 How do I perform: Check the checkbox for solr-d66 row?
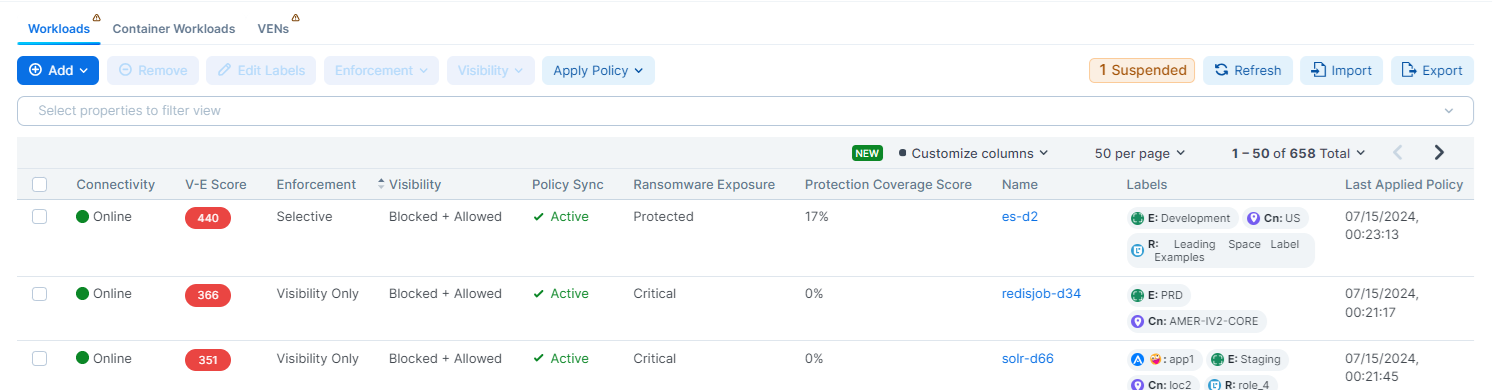tap(40, 359)
